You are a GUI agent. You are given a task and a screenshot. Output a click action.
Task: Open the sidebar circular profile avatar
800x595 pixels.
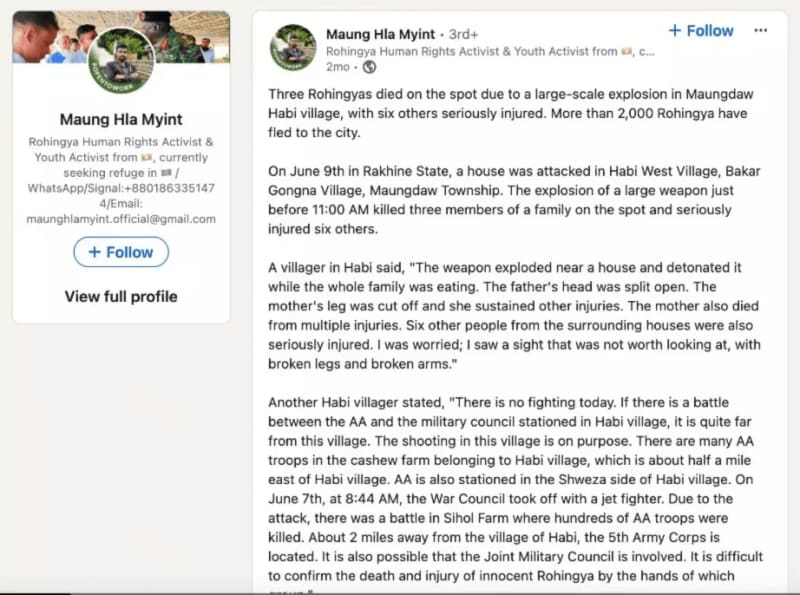click(x=121, y=61)
